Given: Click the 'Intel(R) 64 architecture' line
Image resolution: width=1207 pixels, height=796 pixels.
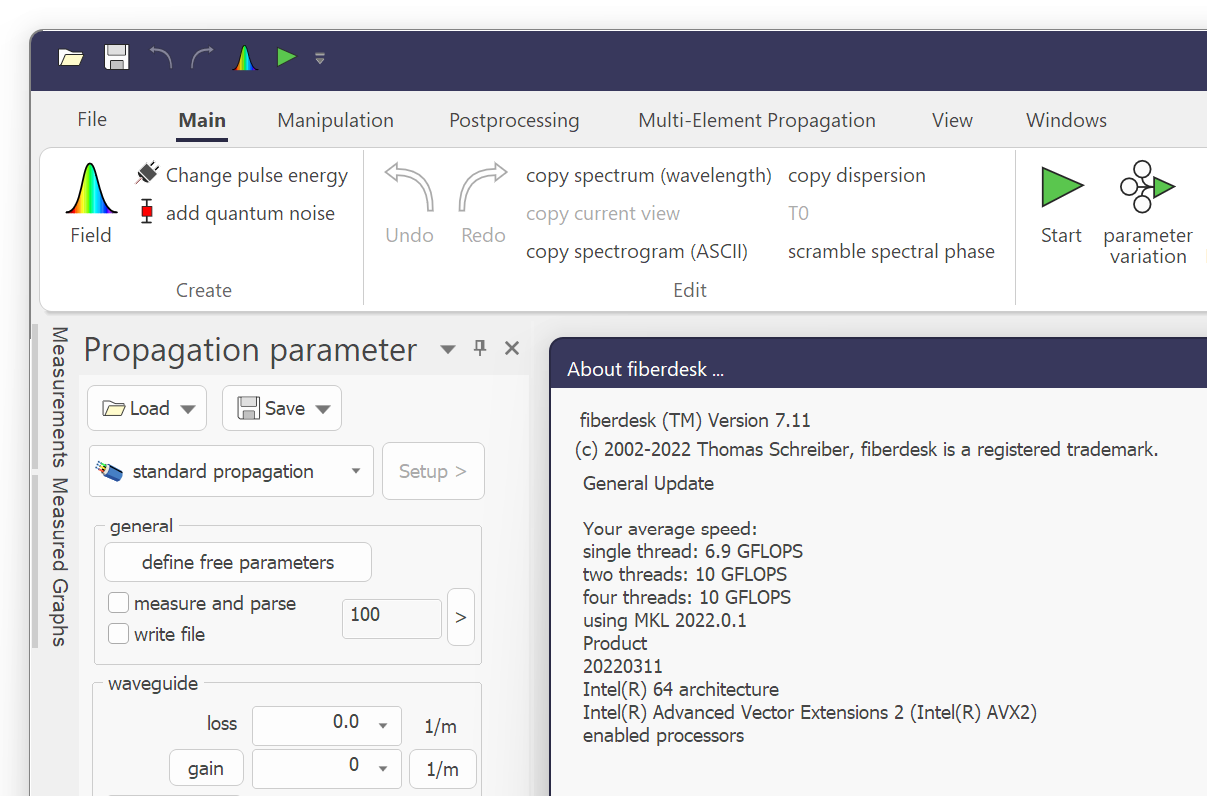Looking at the screenshot, I should click(x=681, y=689).
